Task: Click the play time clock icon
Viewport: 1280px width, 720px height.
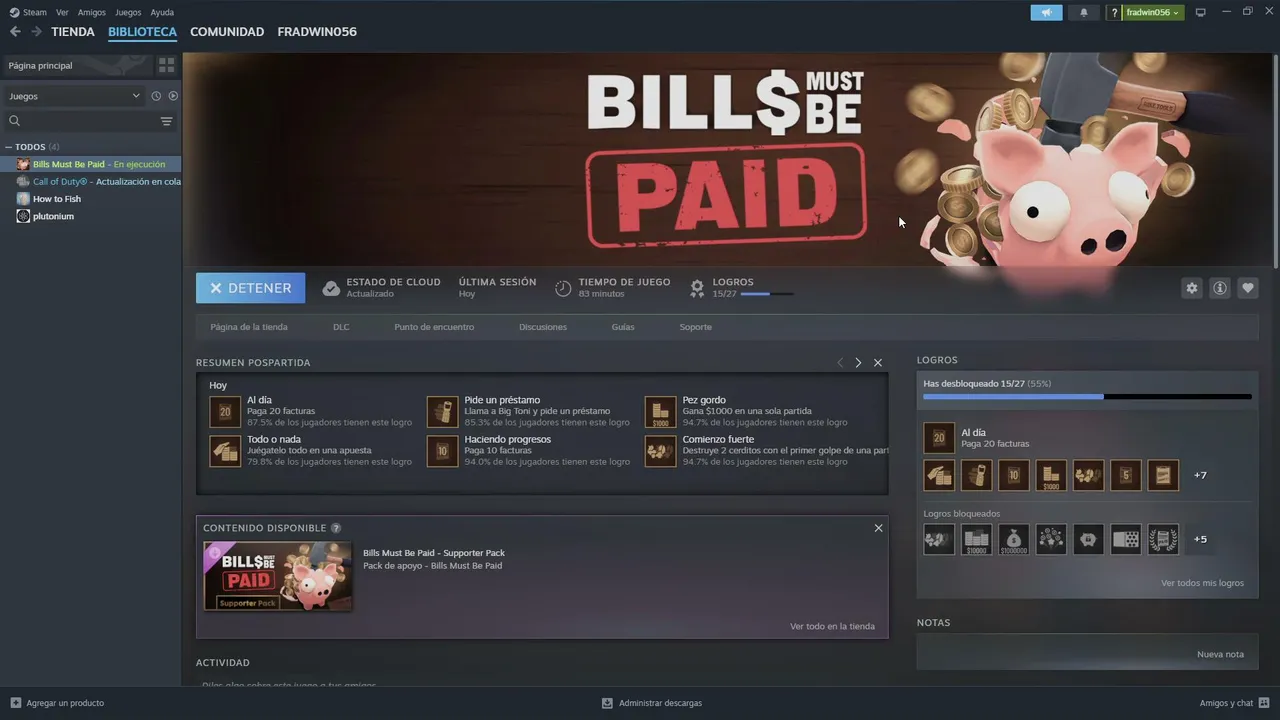Action: pyautogui.click(x=563, y=288)
